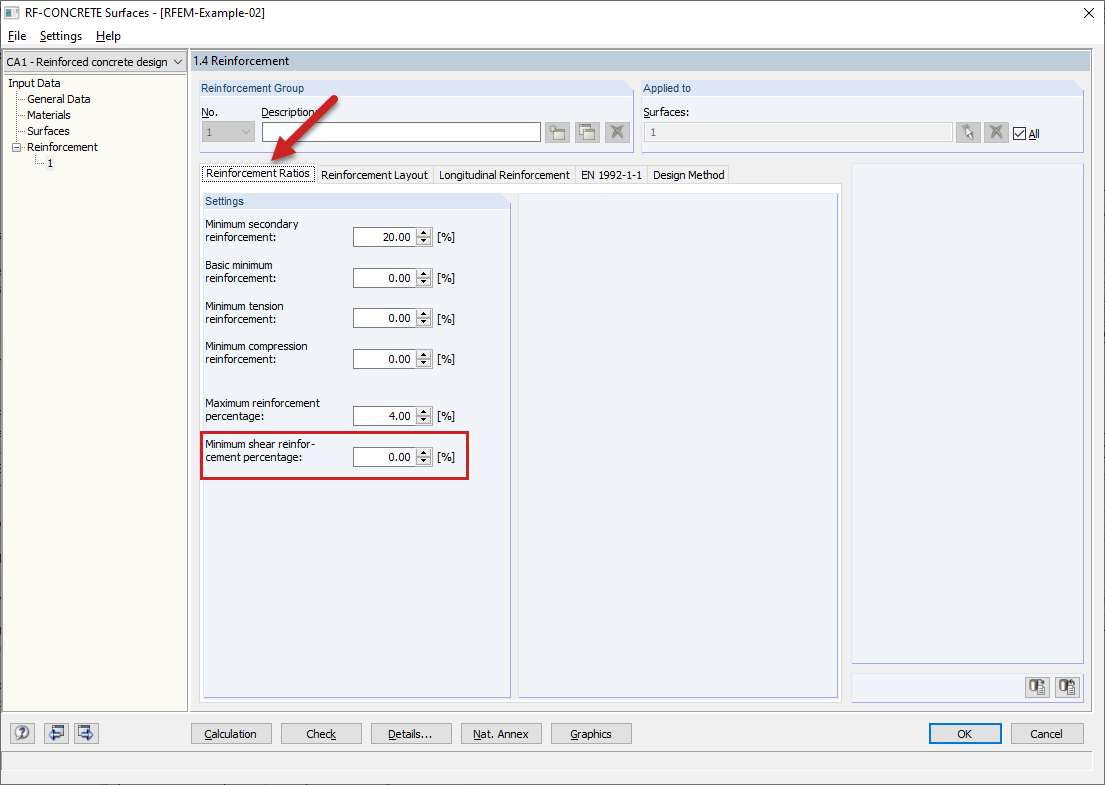
Task: Click the minimum compression reinforcement value field
Action: 385,359
